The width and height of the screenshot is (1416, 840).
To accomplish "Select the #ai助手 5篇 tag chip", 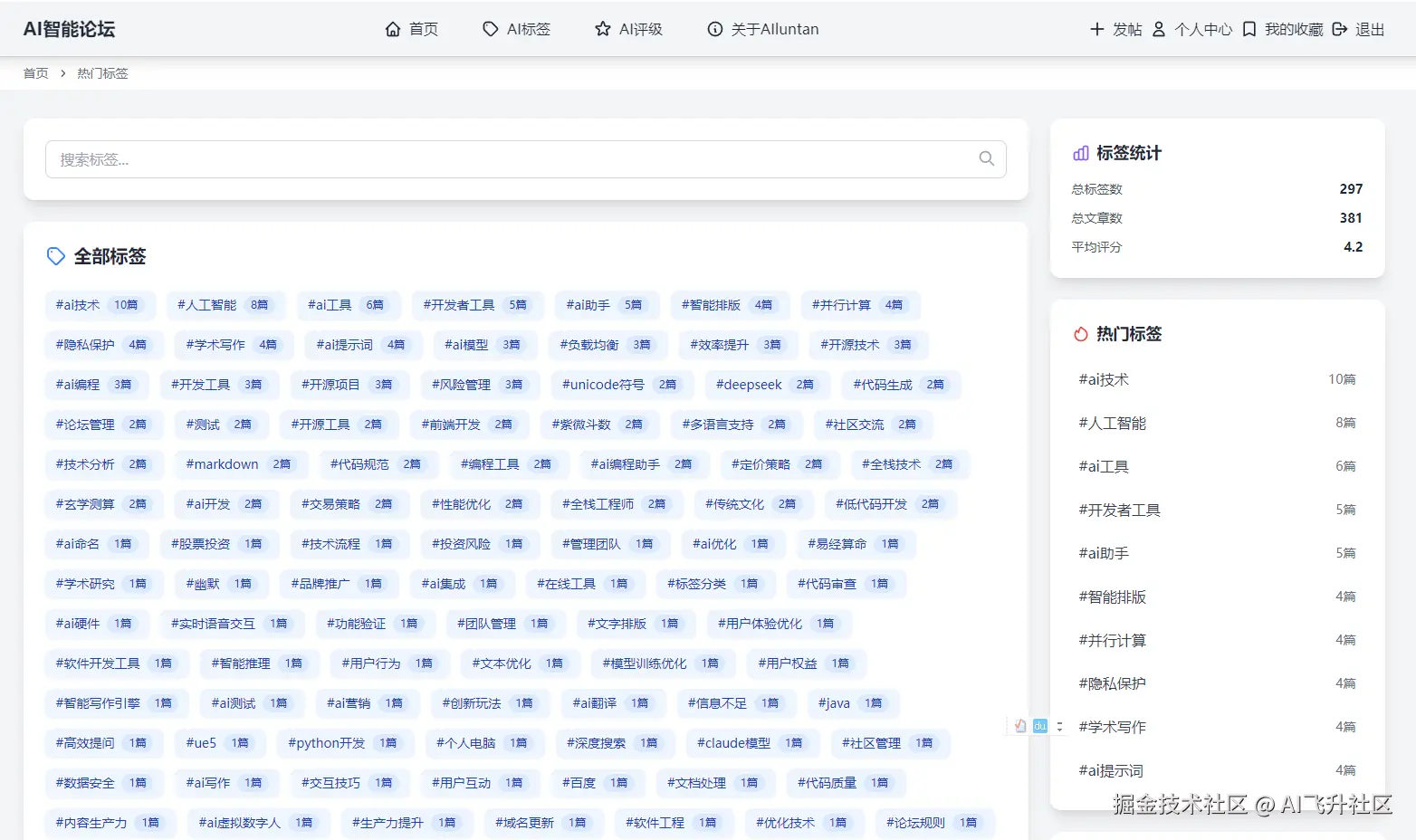I will [x=608, y=305].
